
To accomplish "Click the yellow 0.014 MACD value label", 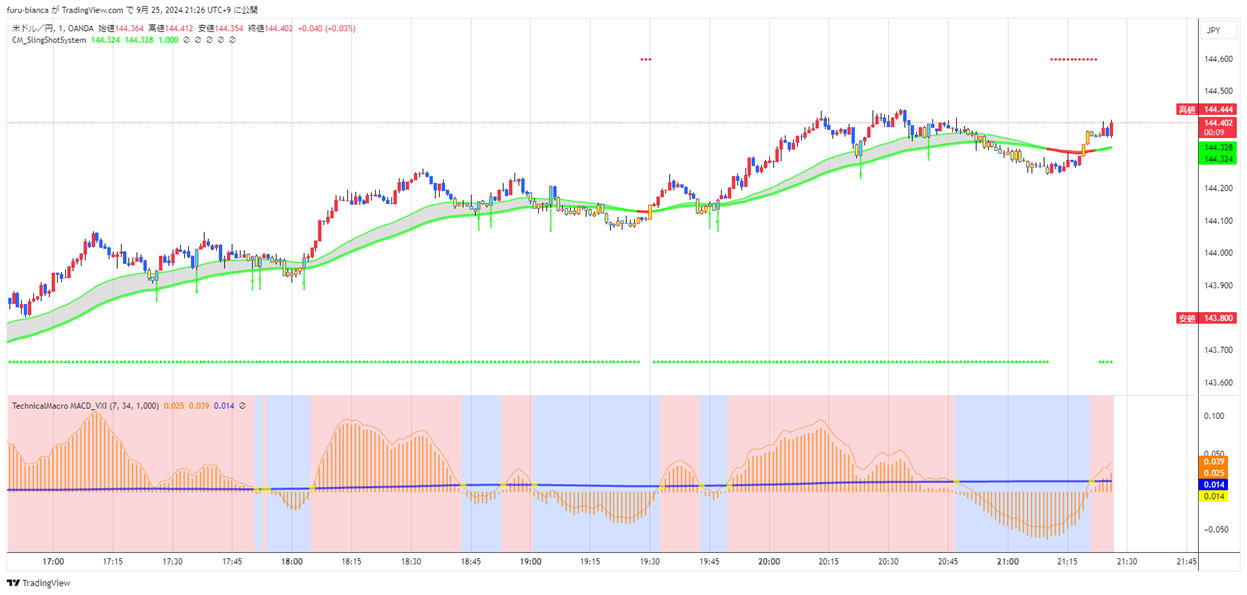I will 1215,496.
